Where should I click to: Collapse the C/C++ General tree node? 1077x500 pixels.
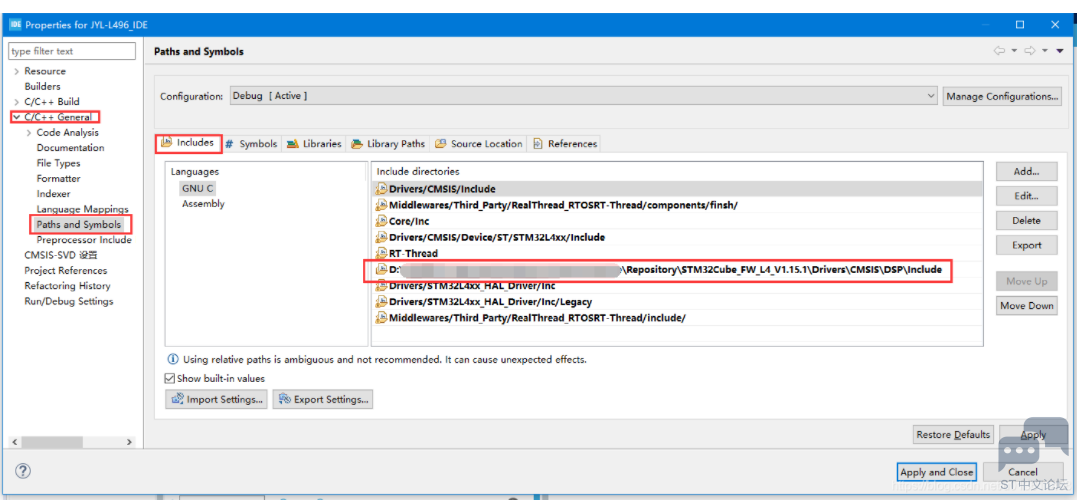16,117
